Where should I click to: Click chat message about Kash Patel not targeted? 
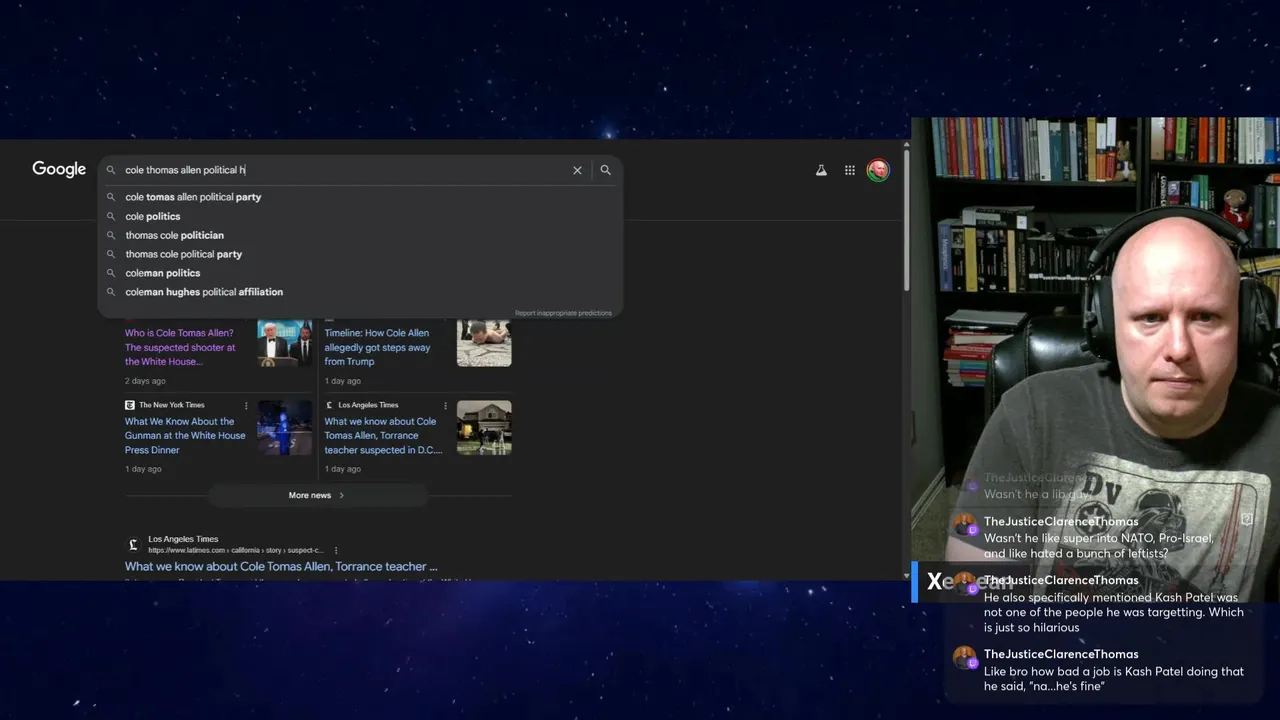pos(1114,612)
